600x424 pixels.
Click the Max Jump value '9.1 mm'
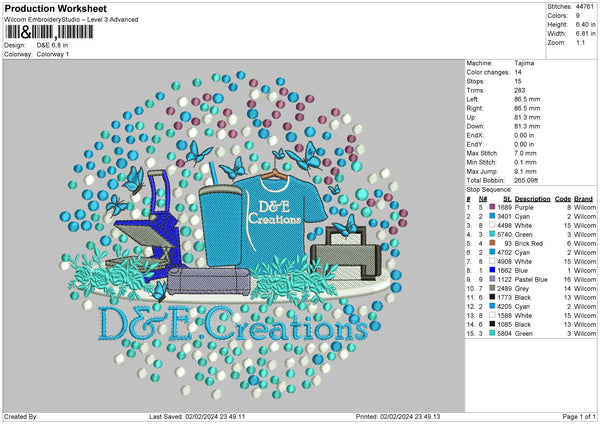[525, 171]
